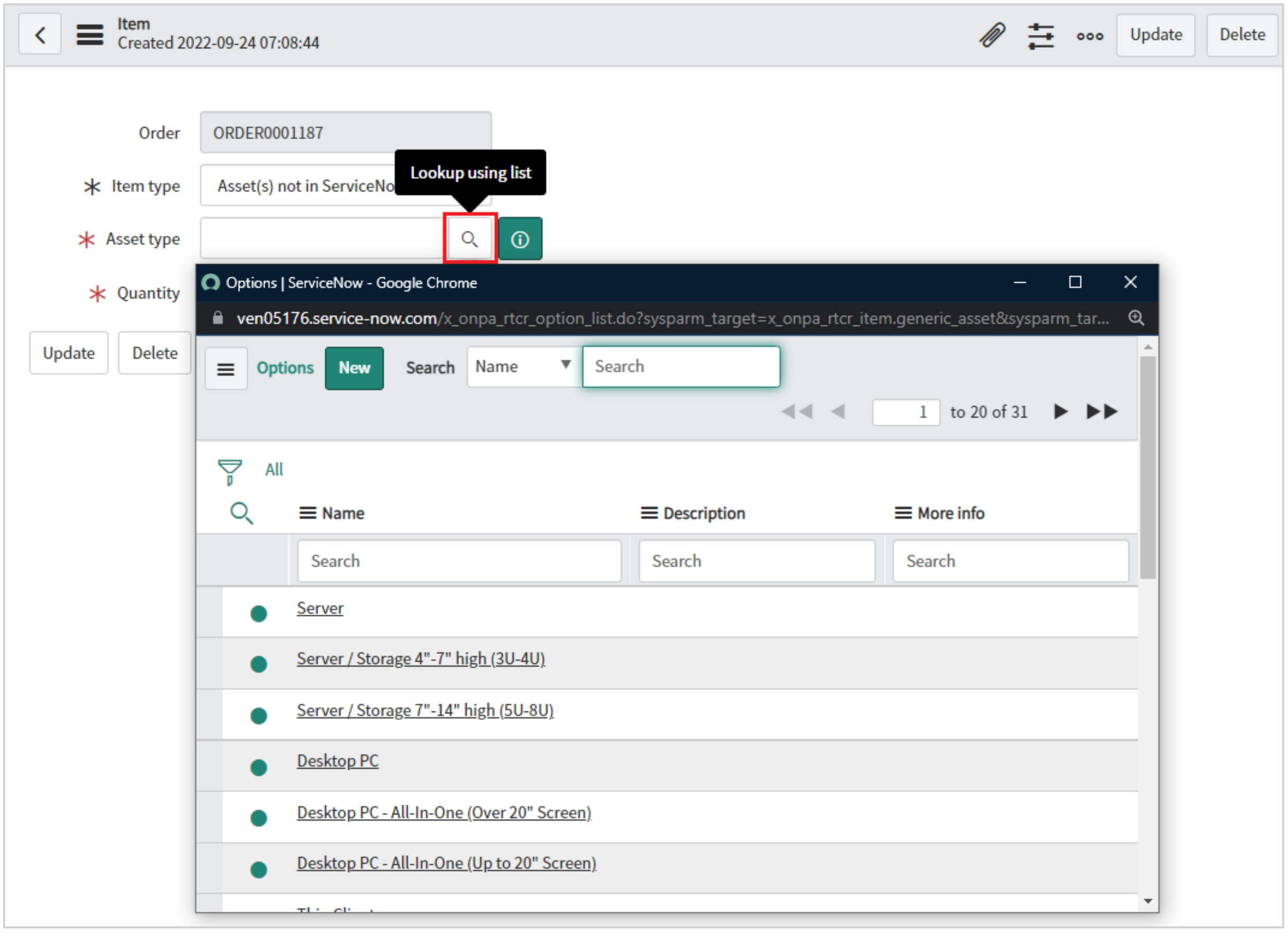
Task: Click the green dot beside Server row
Action: 259,614
